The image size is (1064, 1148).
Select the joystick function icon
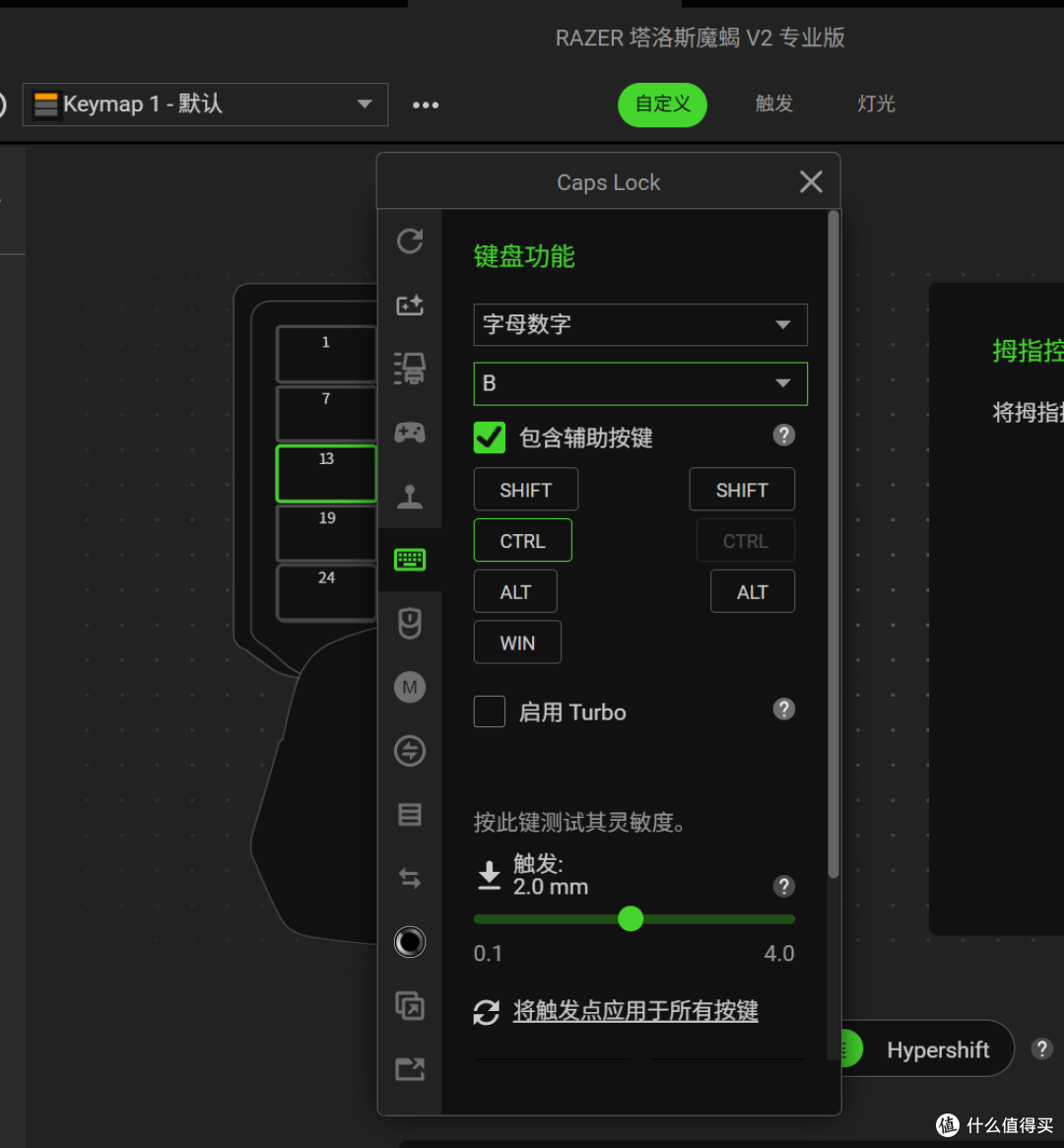pos(410,497)
